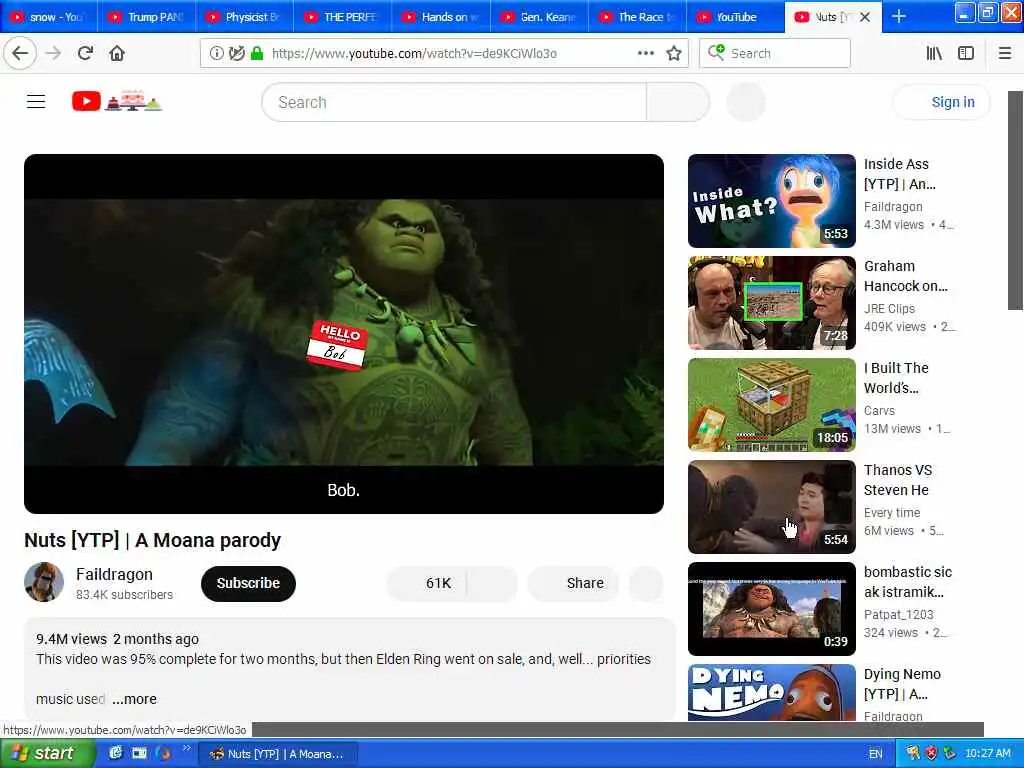Click the green secure-connection padlock
The height and width of the screenshot is (768, 1024).
(257, 54)
